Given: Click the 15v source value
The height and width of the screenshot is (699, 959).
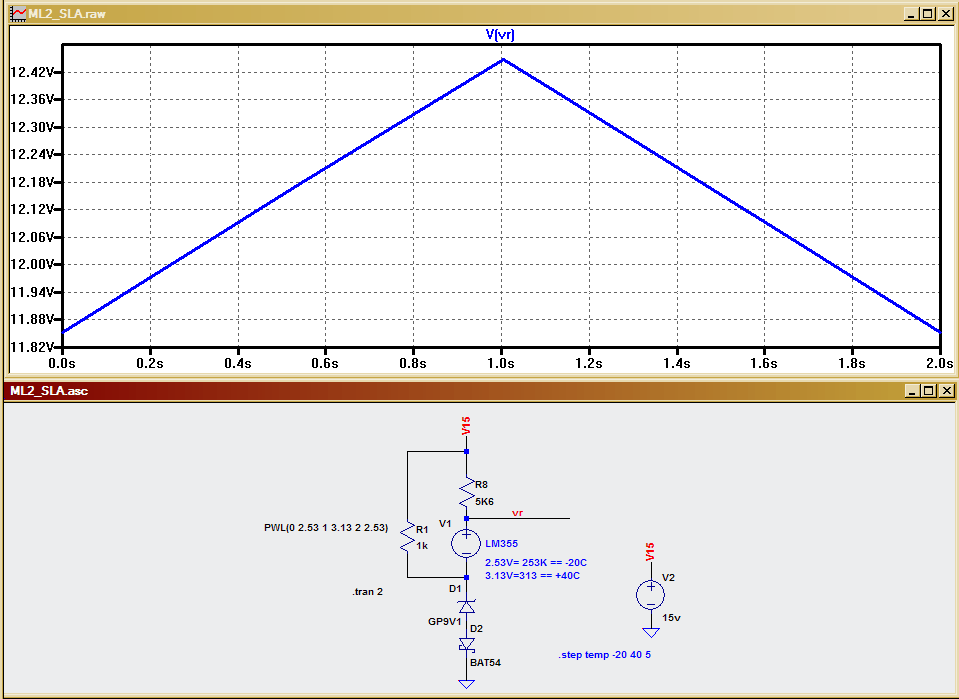Looking at the screenshot, I should pyautogui.click(x=672, y=618).
